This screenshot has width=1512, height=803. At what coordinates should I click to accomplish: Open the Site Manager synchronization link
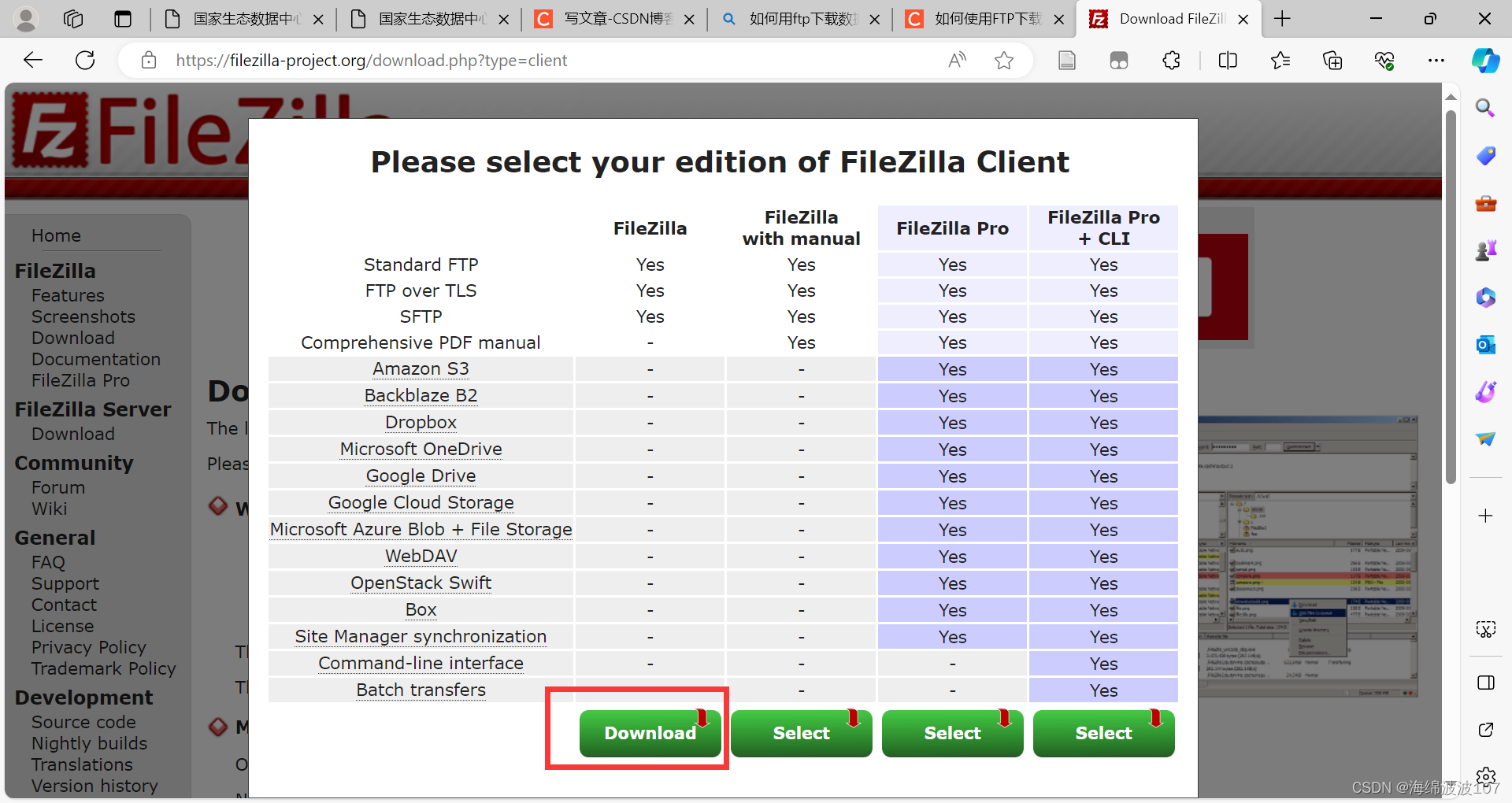click(x=421, y=637)
